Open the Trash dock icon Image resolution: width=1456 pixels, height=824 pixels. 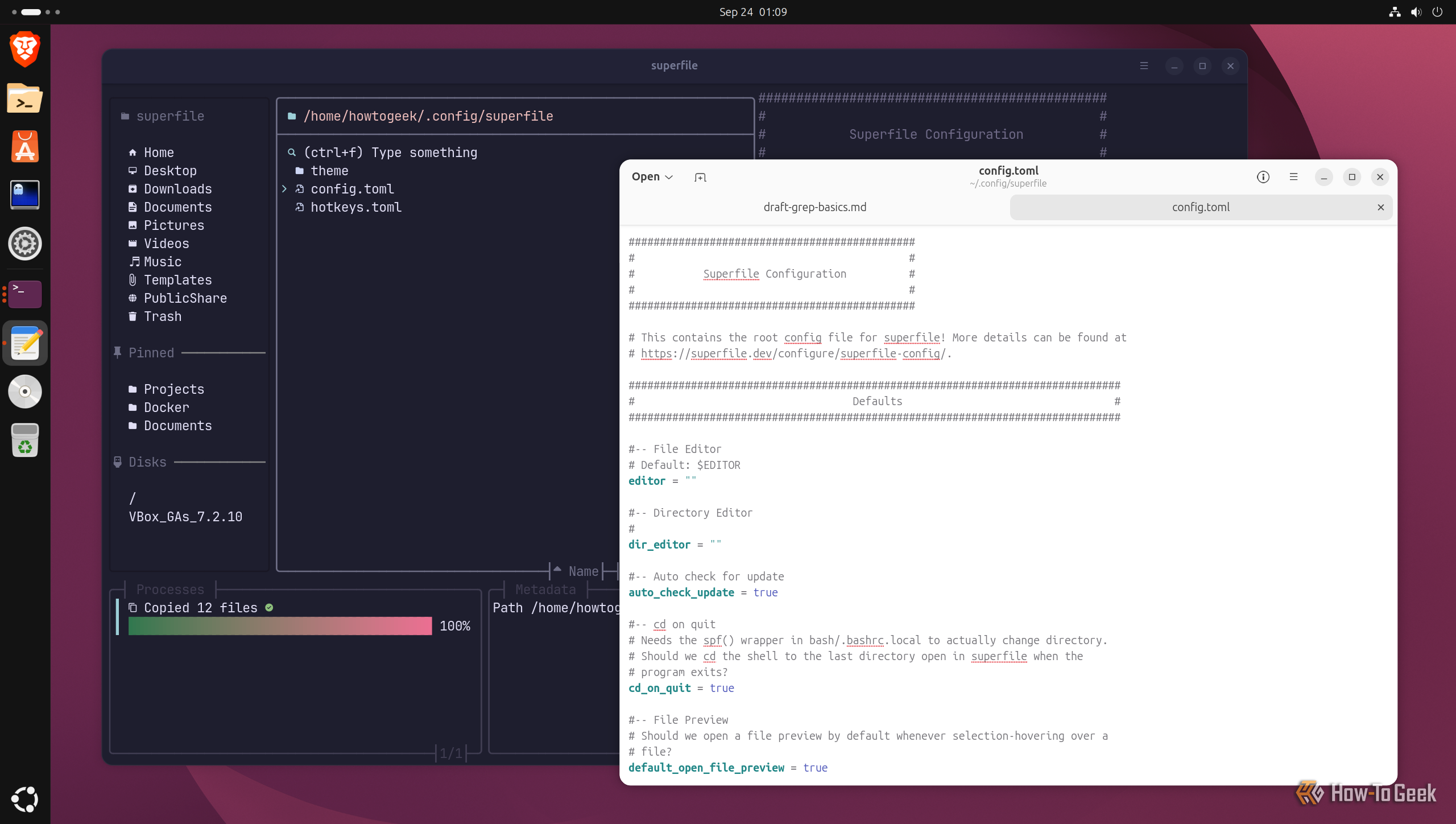coord(25,440)
